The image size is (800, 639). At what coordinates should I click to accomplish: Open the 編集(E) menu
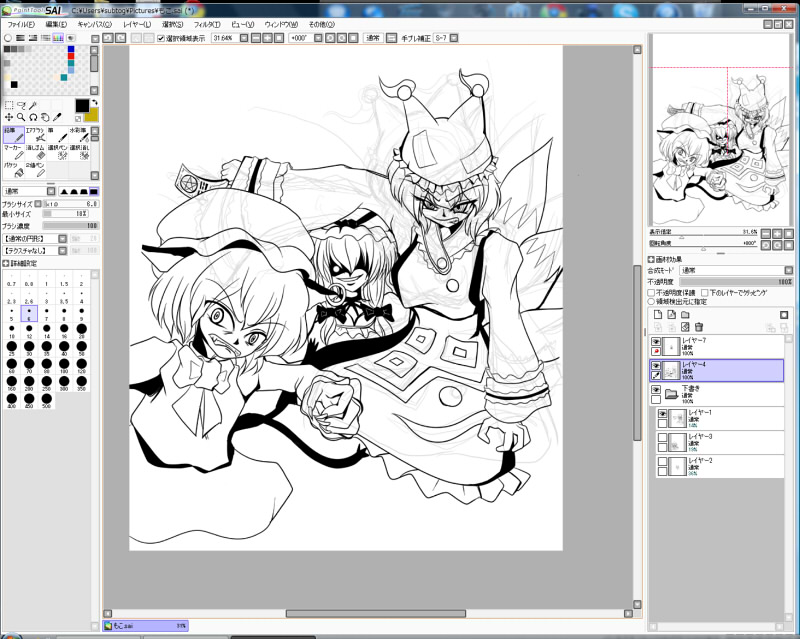pos(56,24)
